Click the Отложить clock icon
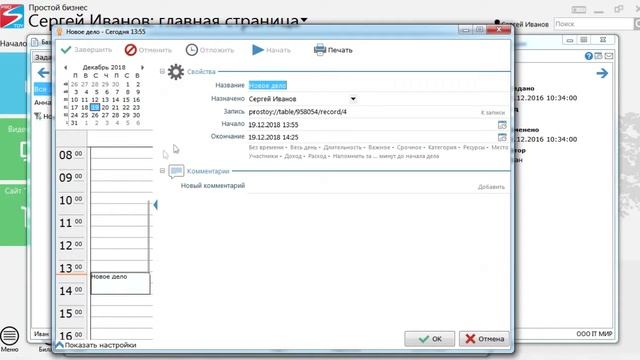640x360 pixels. 191,50
